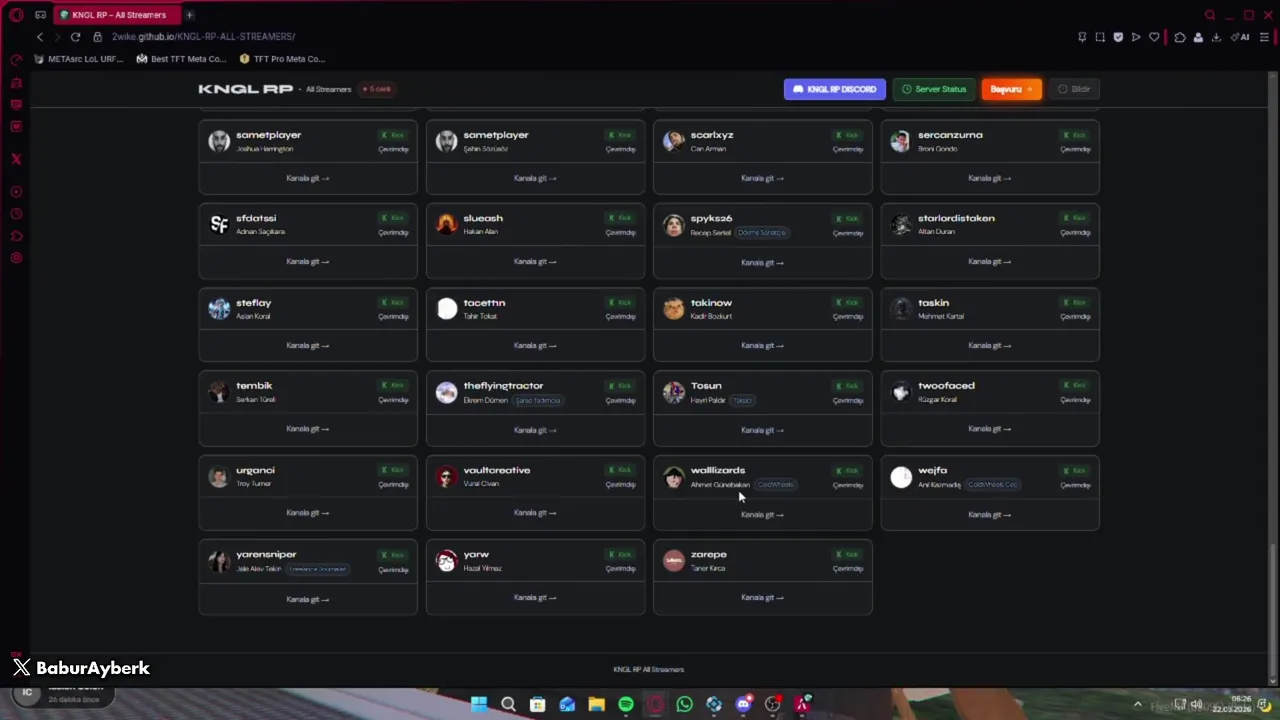Open Discord from the taskbar
This screenshot has height=720, width=1280.
pos(743,704)
